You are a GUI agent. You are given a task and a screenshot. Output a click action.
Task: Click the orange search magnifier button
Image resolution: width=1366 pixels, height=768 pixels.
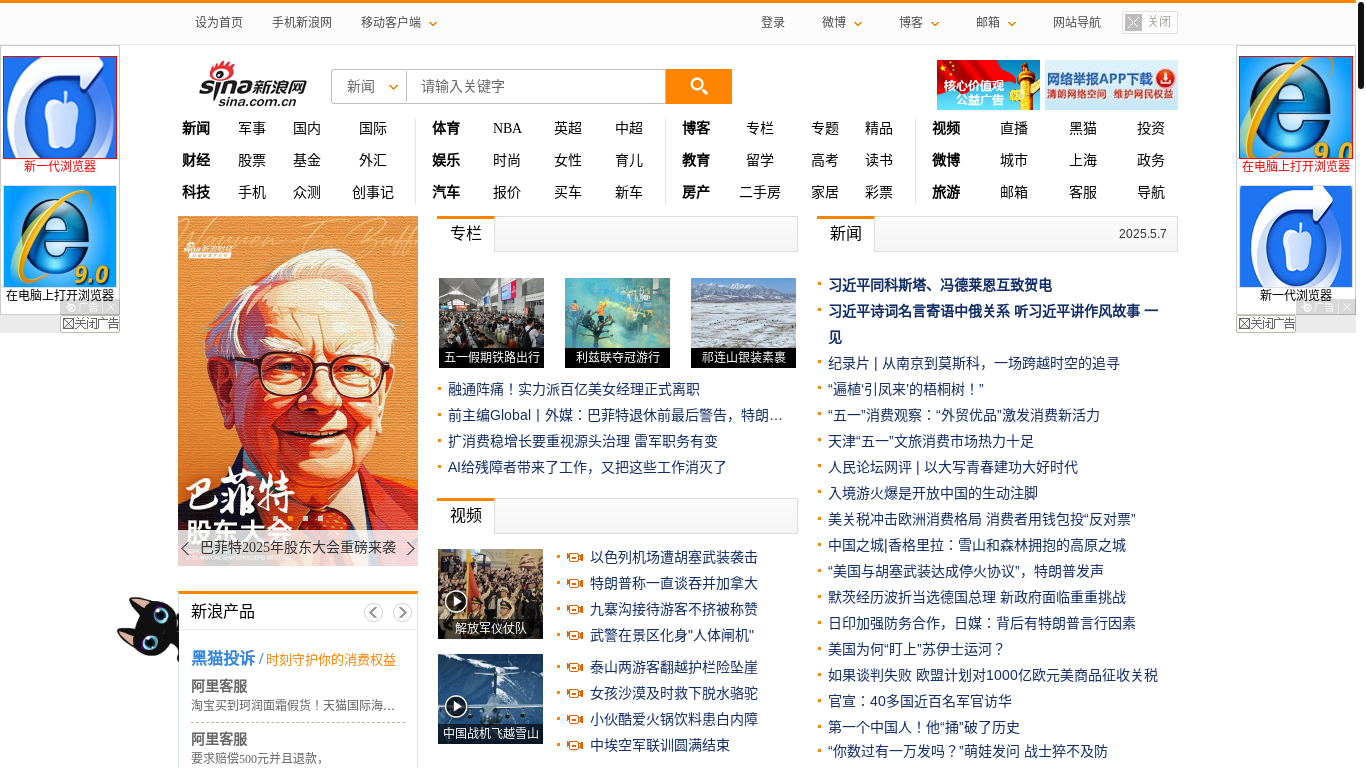698,86
